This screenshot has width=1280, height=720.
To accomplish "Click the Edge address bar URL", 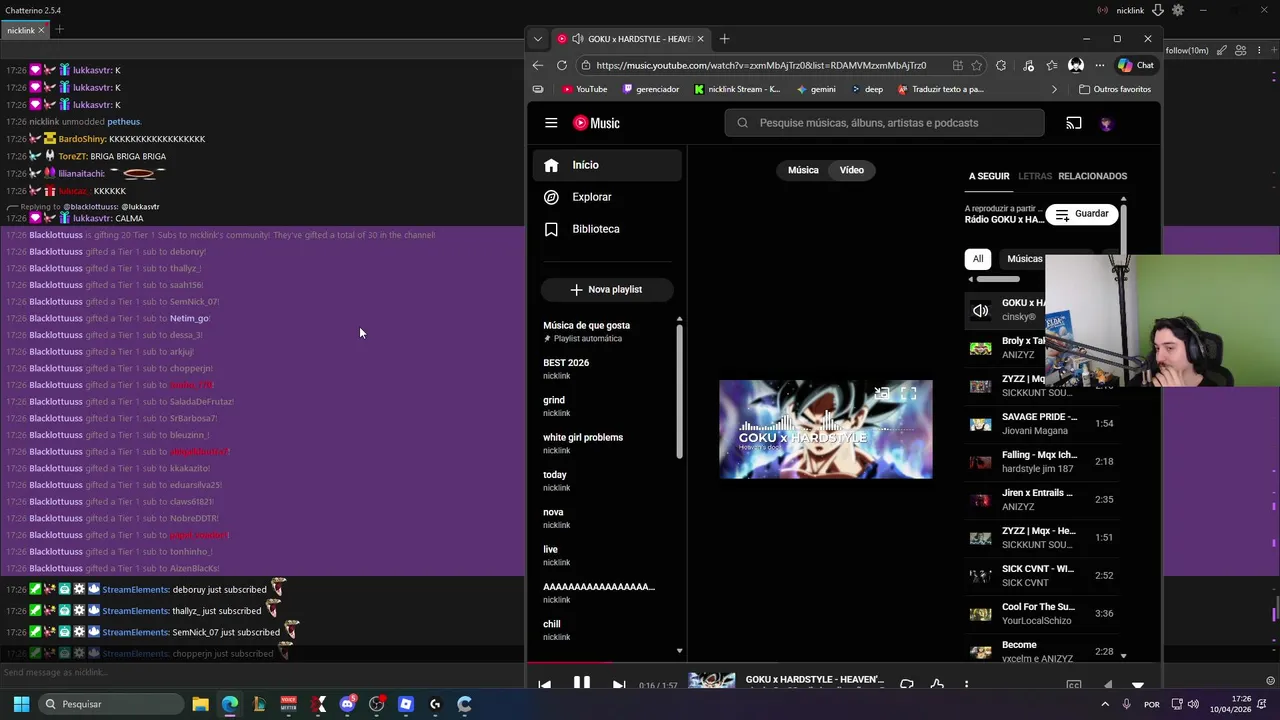I will 761,65.
